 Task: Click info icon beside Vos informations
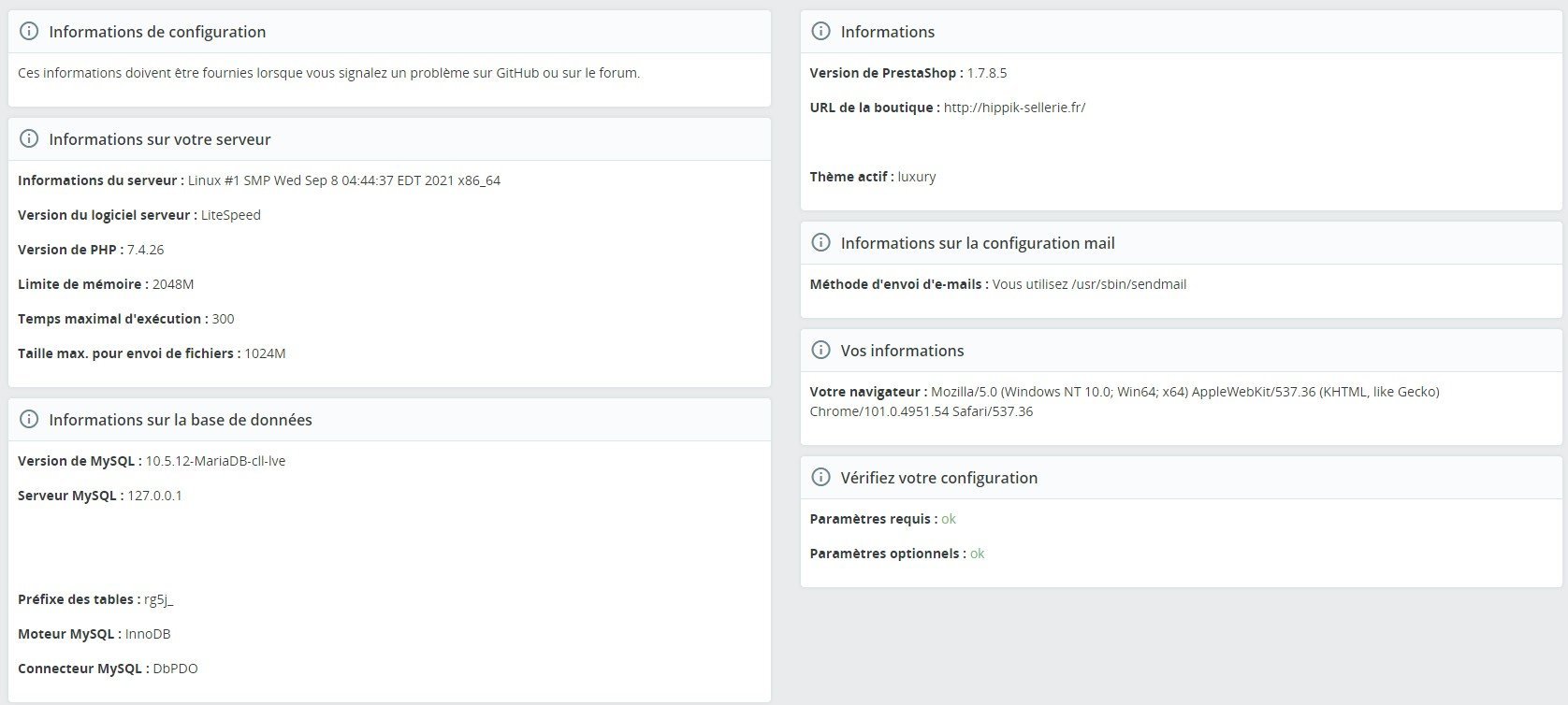point(820,351)
